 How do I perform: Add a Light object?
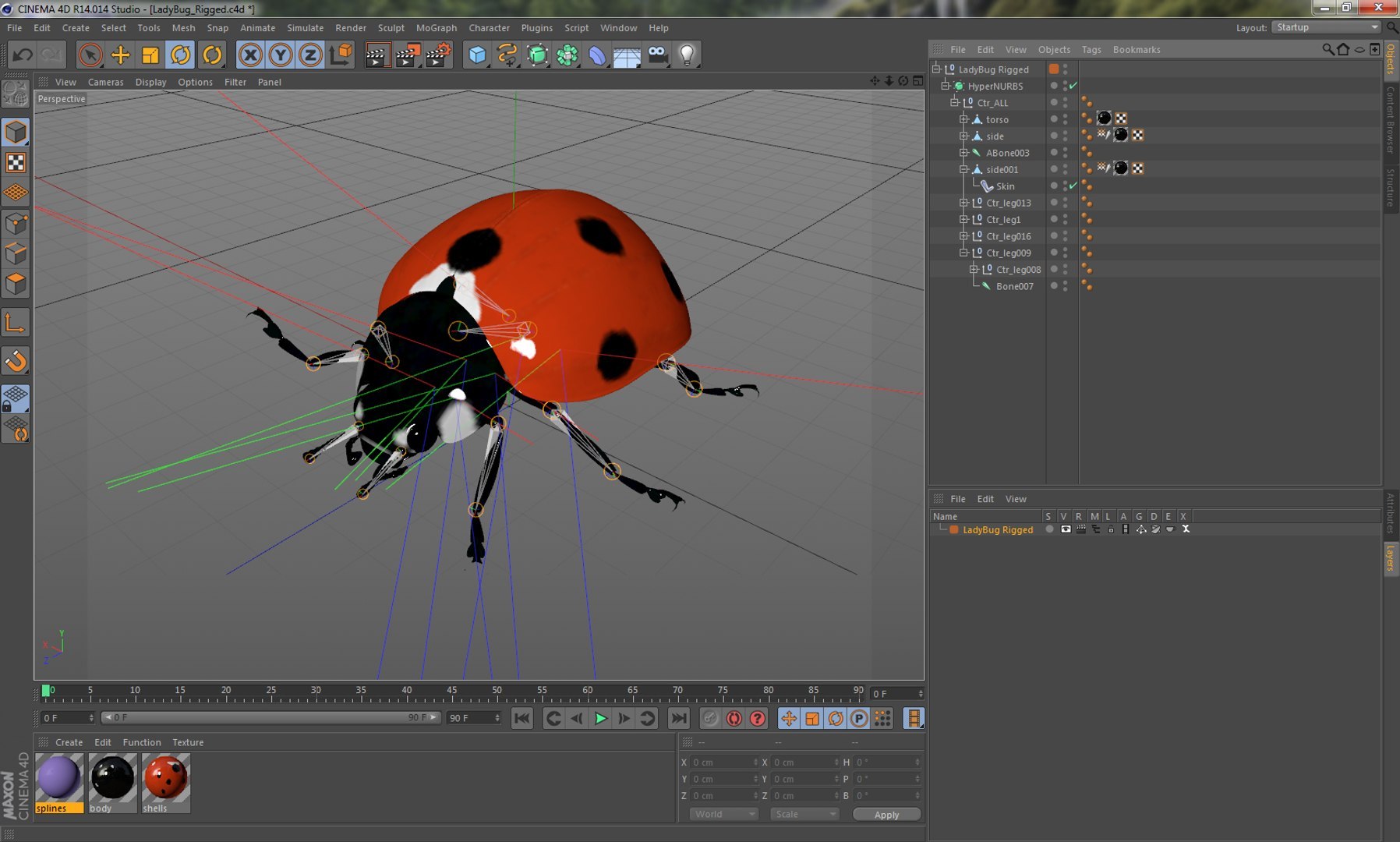tap(687, 55)
